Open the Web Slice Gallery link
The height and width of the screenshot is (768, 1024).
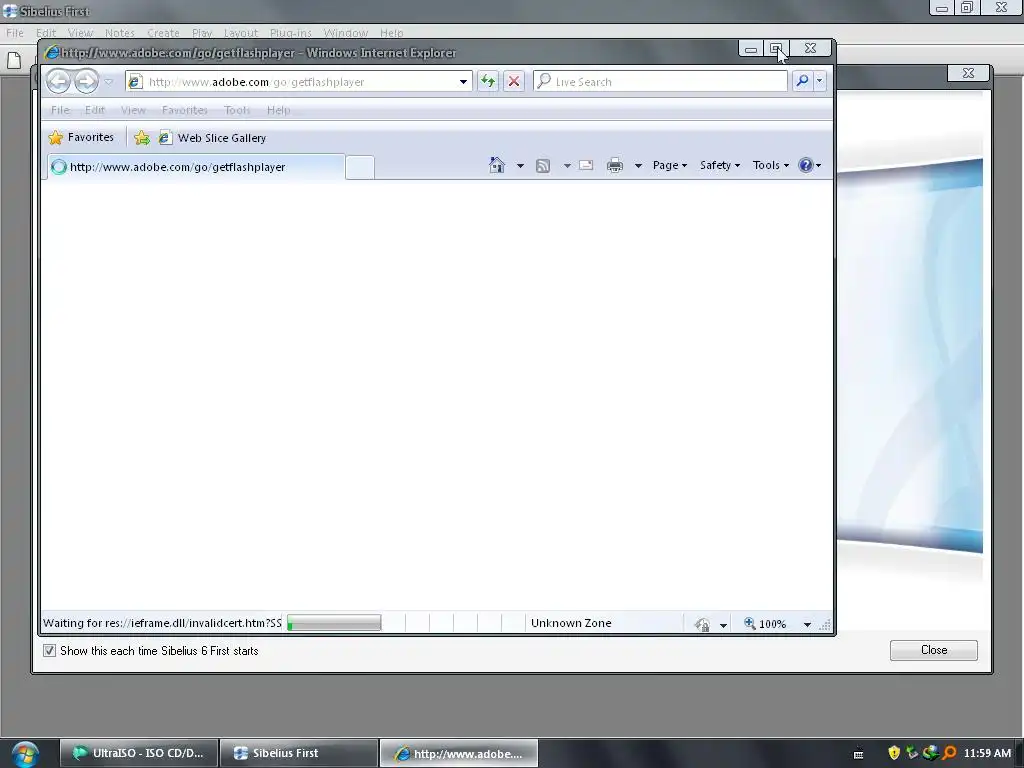(213, 138)
